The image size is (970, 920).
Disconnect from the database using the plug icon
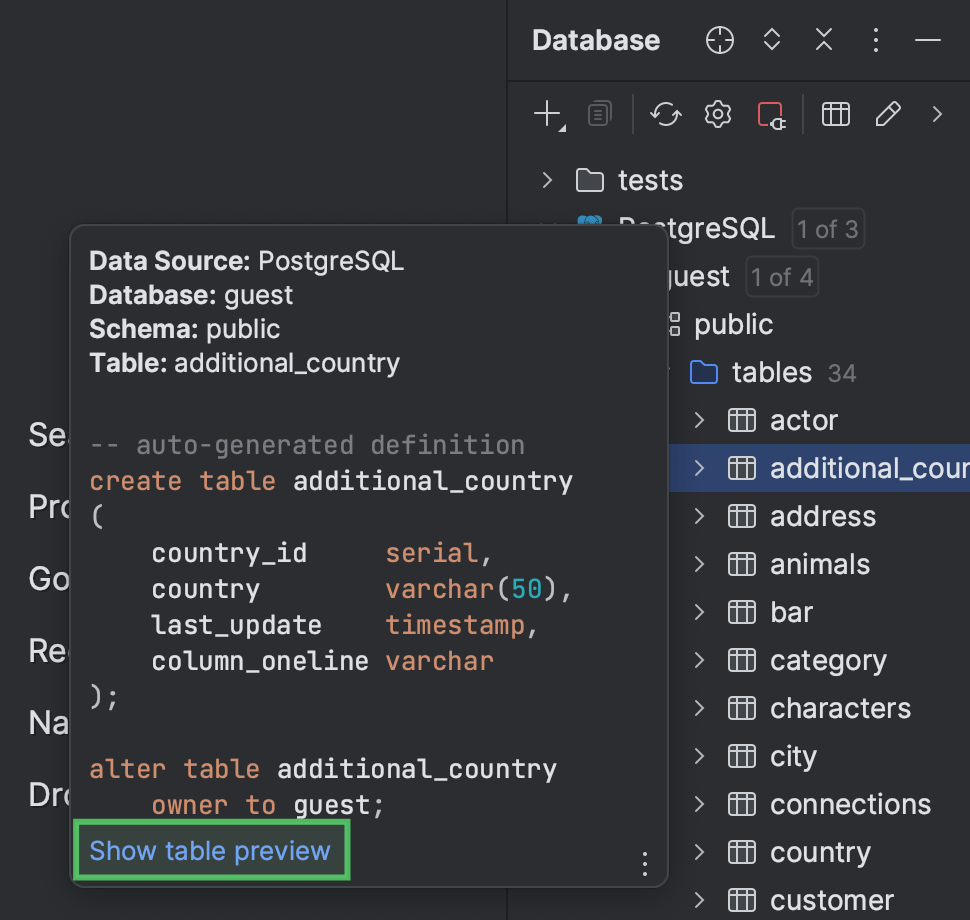tap(771, 113)
